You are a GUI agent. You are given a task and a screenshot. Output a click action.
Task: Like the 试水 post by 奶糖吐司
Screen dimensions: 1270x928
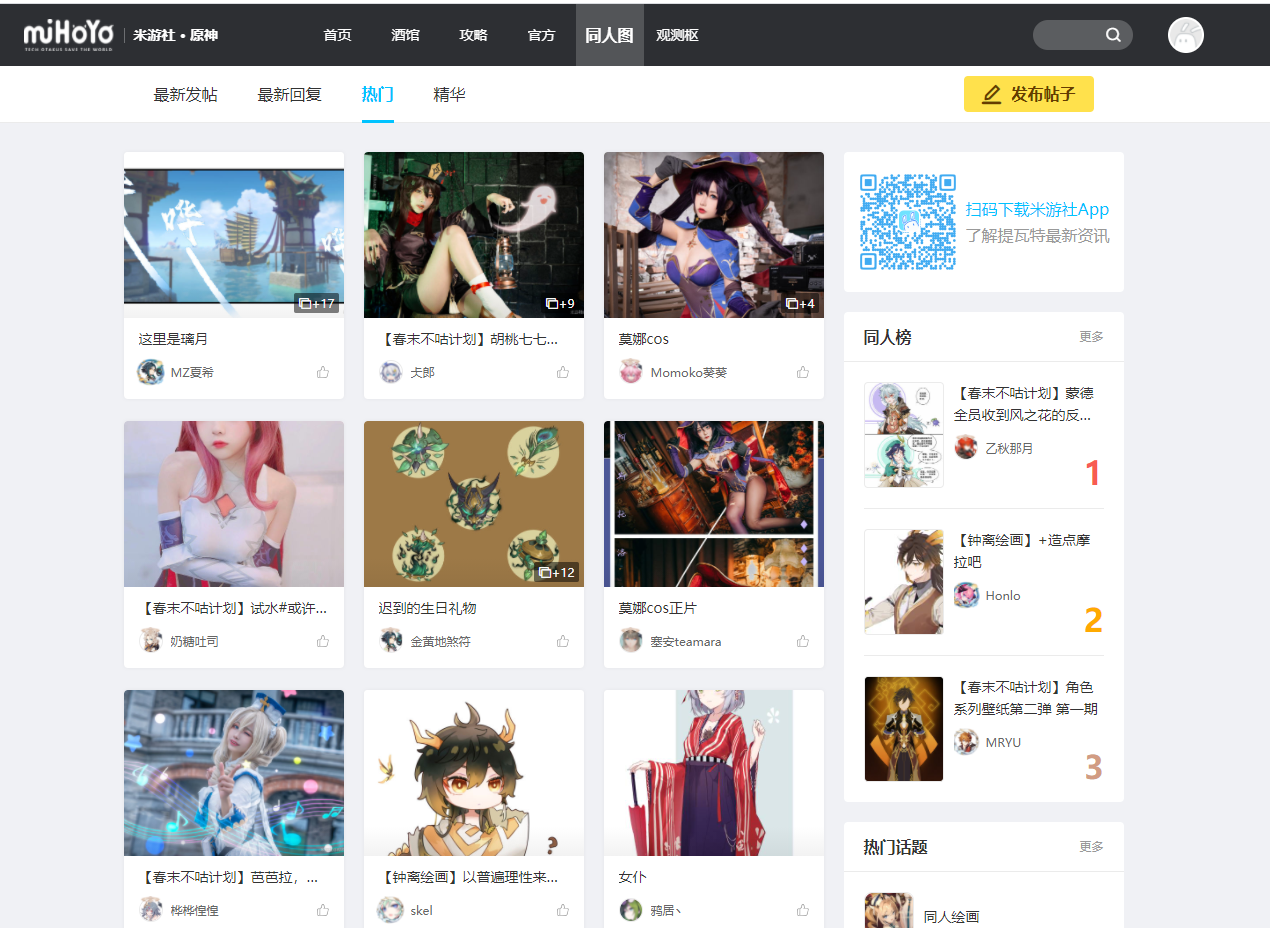pyautogui.click(x=323, y=641)
